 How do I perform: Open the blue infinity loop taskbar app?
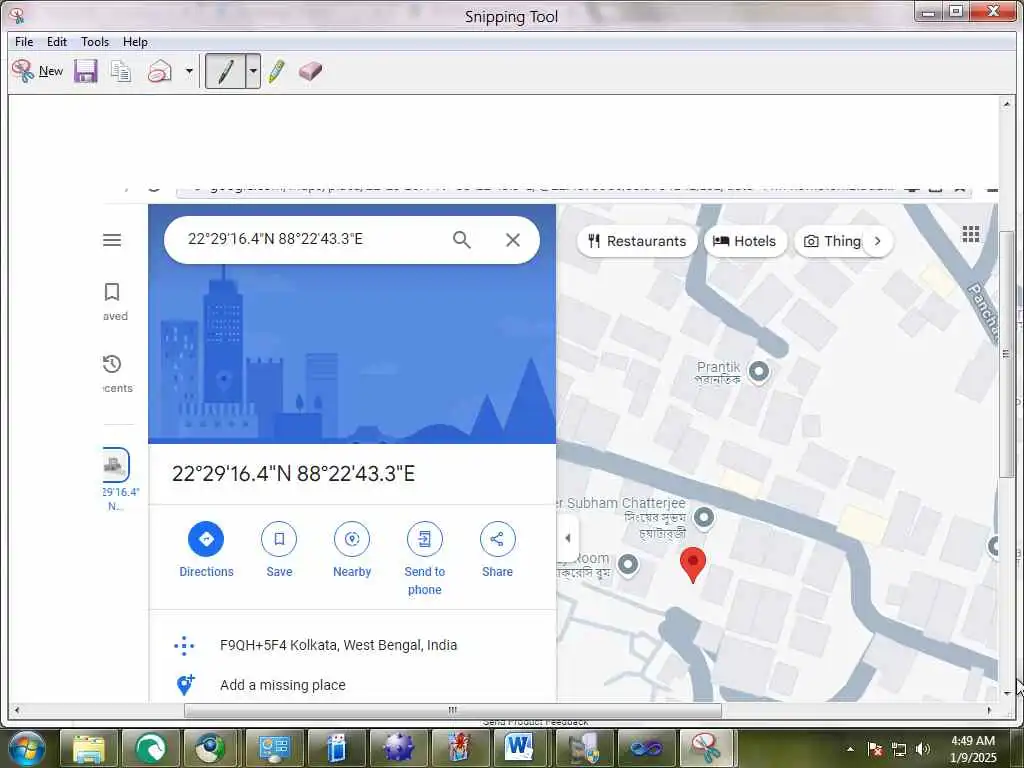tap(645, 748)
